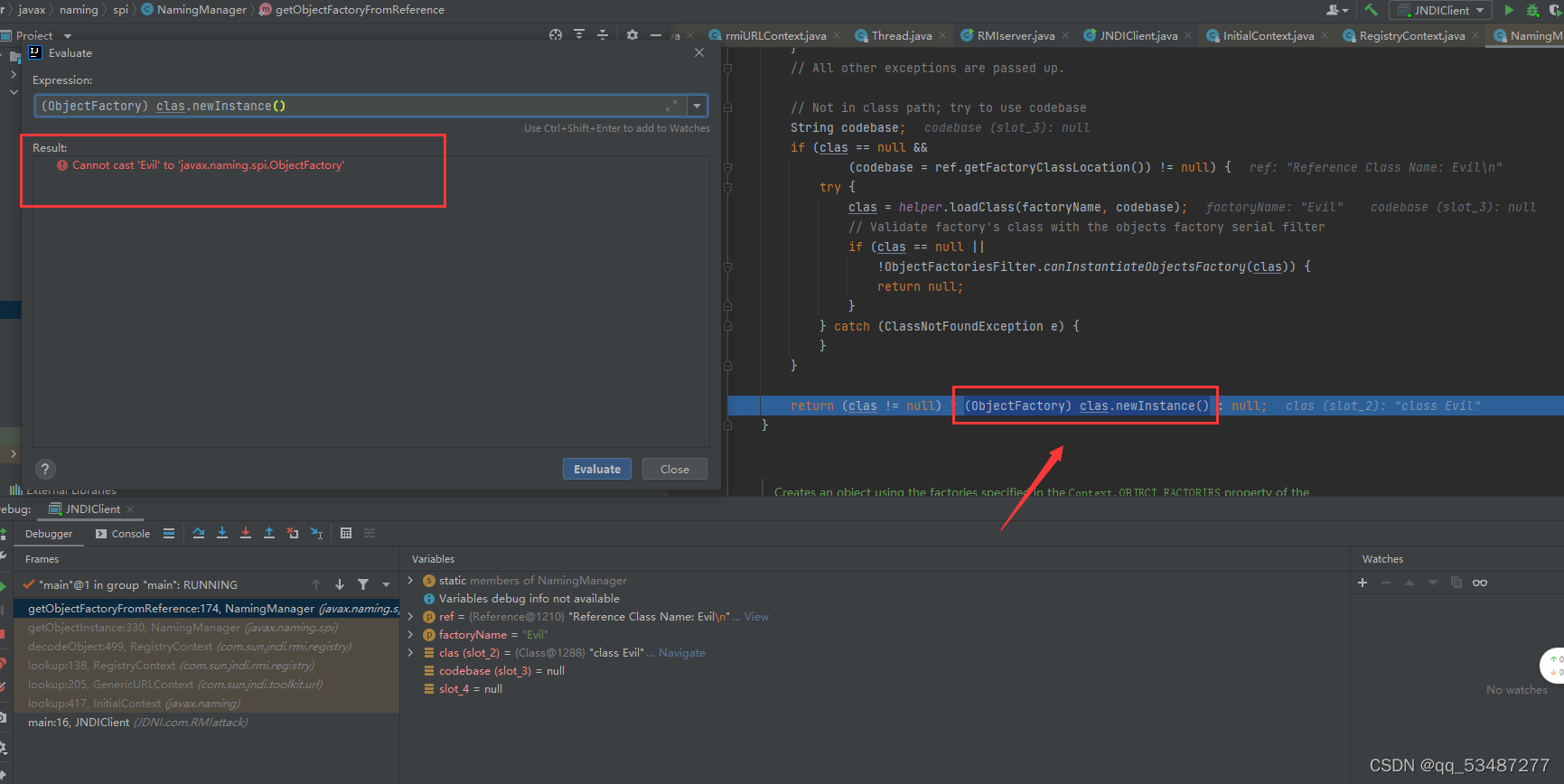Click the Show Execution Point icon
The image size is (1564, 784).
pos(169,533)
